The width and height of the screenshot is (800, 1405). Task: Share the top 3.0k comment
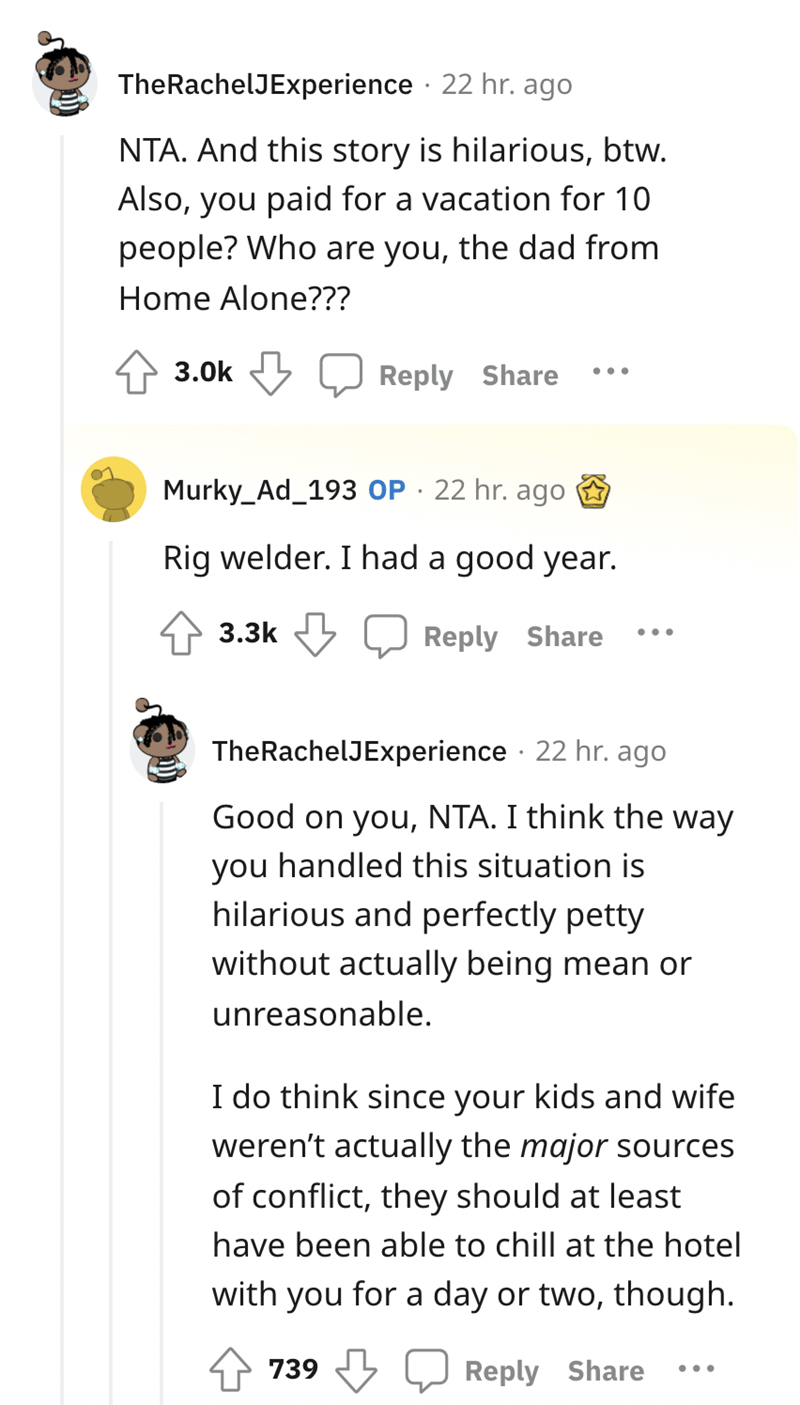pos(520,375)
